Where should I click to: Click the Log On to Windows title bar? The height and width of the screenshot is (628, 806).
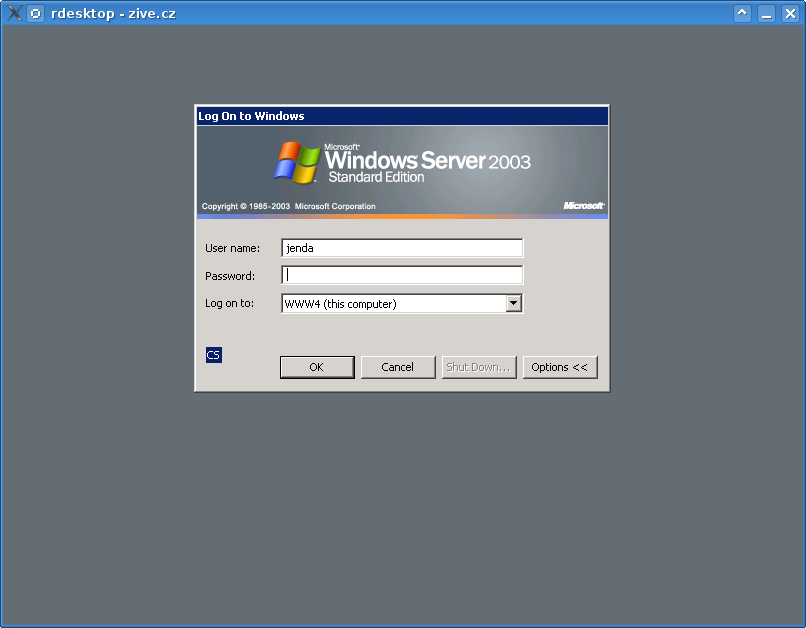pyautogui.click(x=402, y=116)
